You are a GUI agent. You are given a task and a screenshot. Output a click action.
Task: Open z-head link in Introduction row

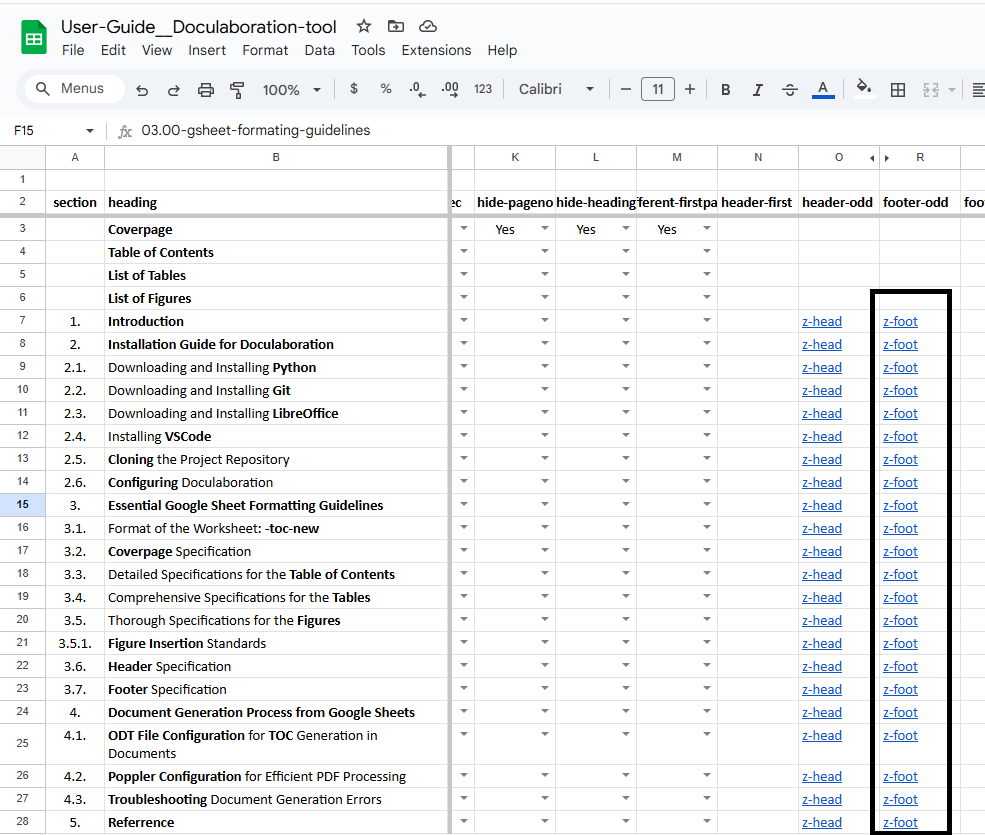click(822, 322)
